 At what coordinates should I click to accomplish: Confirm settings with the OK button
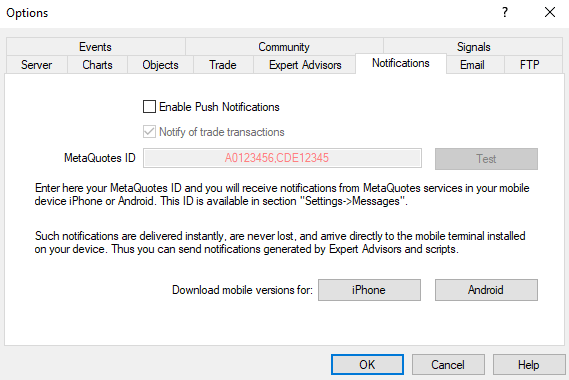(x=367, y=364)
